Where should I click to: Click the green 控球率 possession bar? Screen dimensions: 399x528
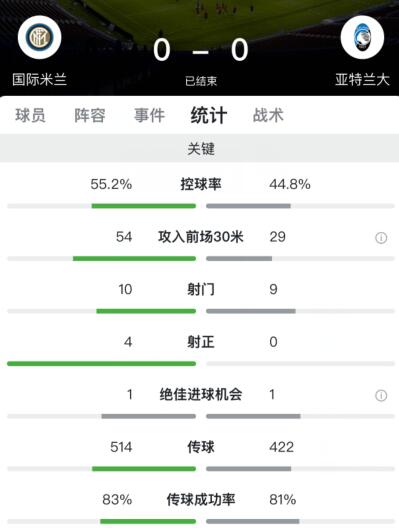(144, 206)
